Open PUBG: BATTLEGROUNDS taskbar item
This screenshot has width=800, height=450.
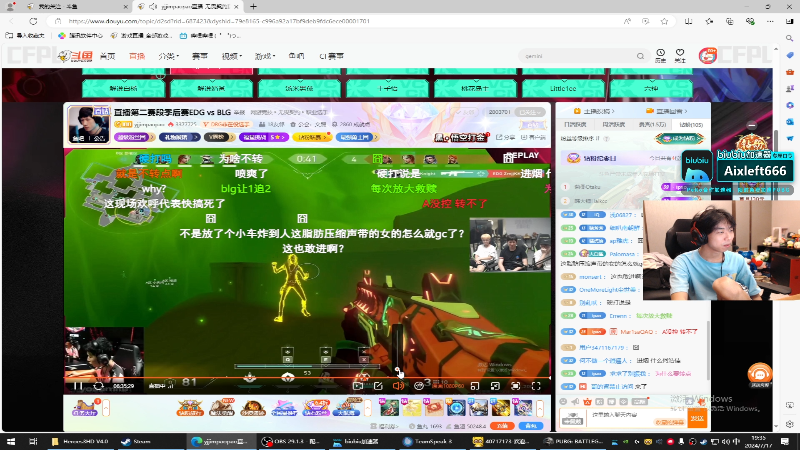coord(573,442)
